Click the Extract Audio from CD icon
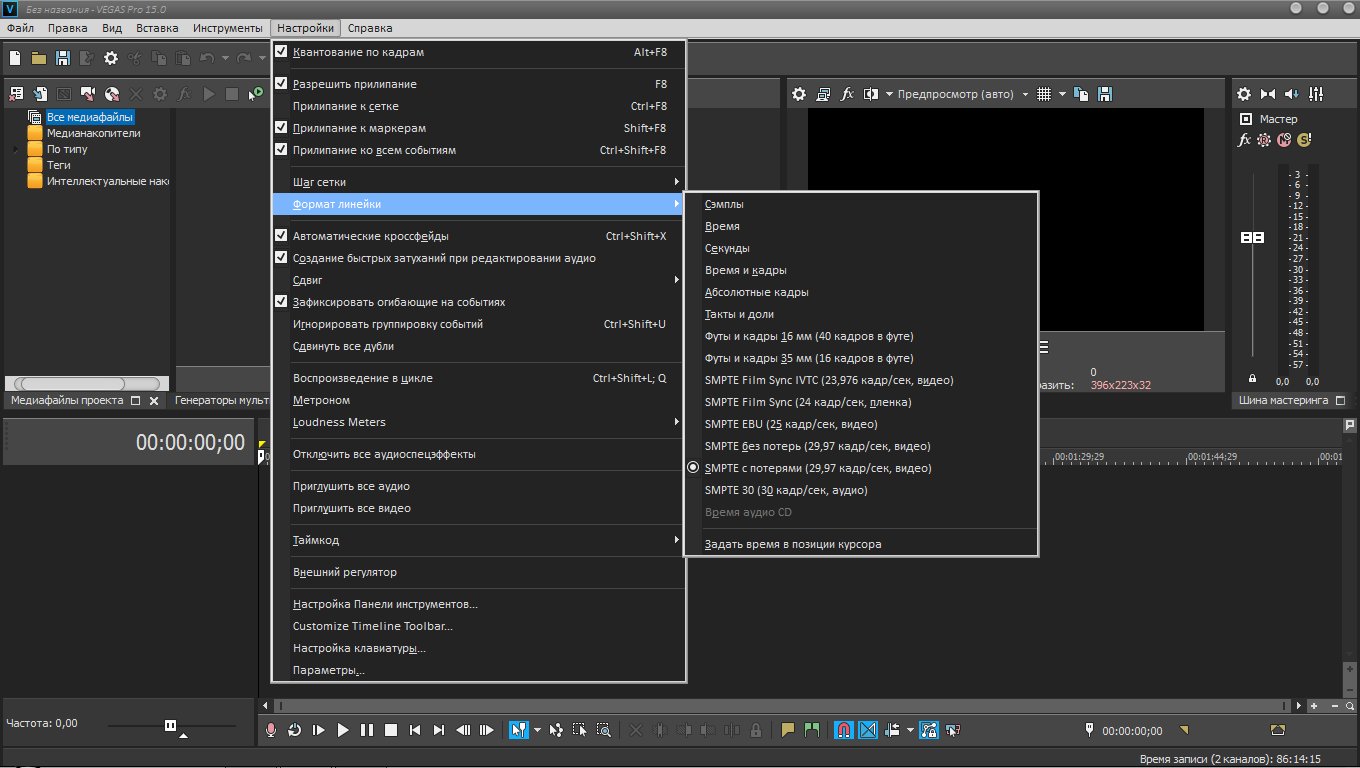 click(112, 94)
